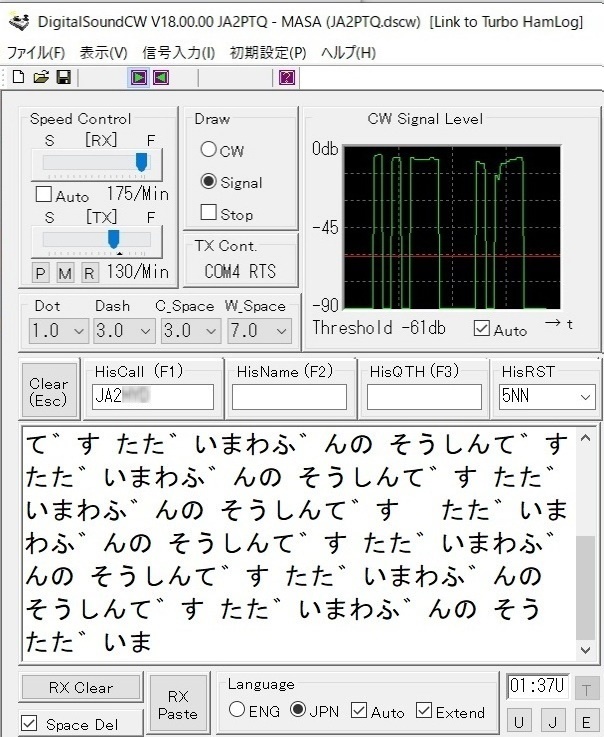The width and height of the screenshot is (604, 737).
Task: Open help via purple question mark icon
Action: point(287,77)
